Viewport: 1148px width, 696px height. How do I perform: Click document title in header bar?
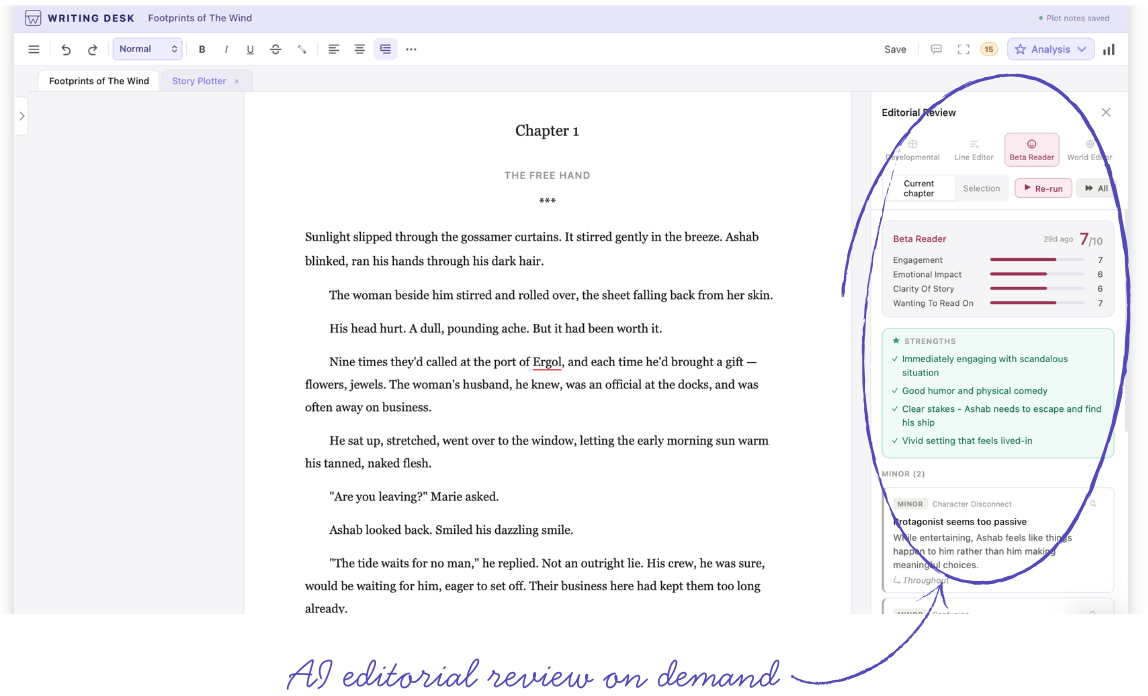200,18
